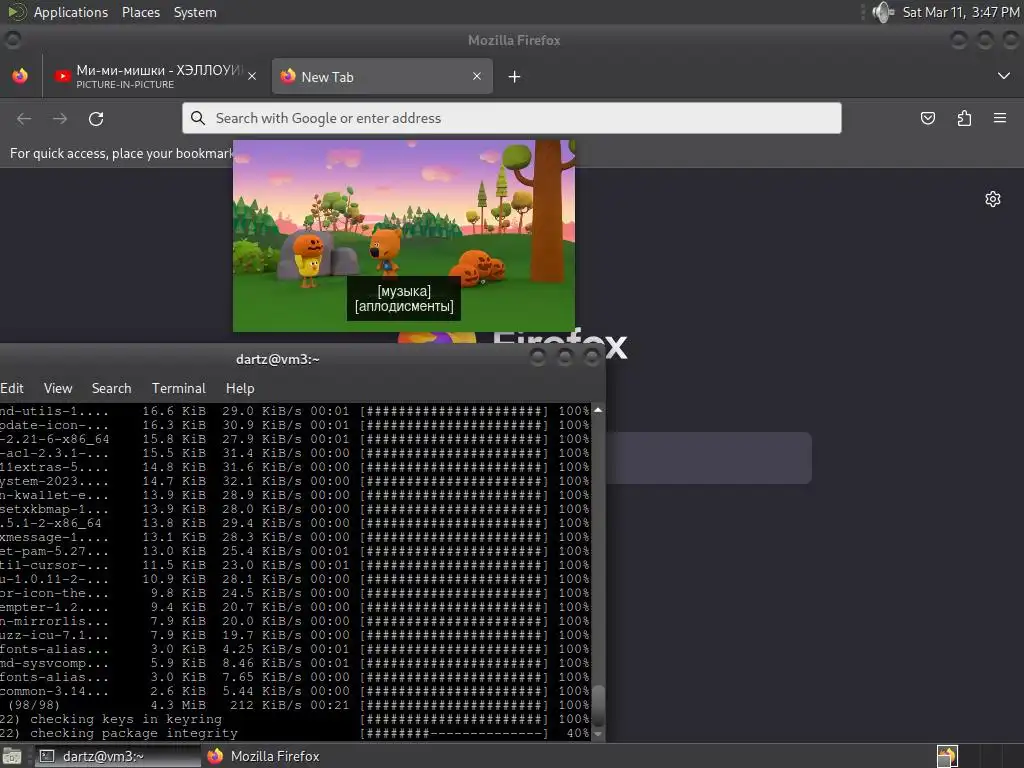Click the volume speaker icon in top panel

[883, 12]
